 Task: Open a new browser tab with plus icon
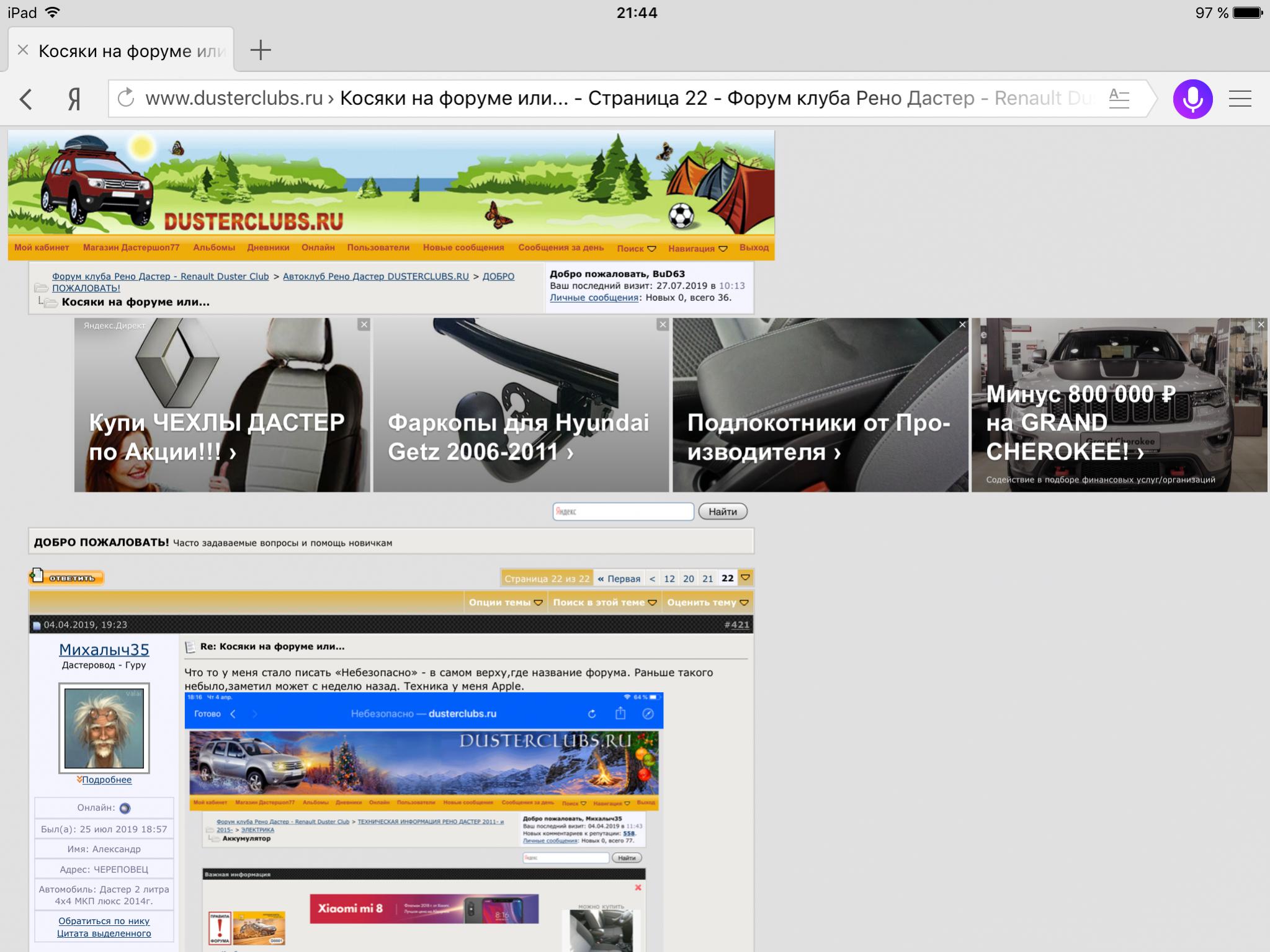pos(261,50)
